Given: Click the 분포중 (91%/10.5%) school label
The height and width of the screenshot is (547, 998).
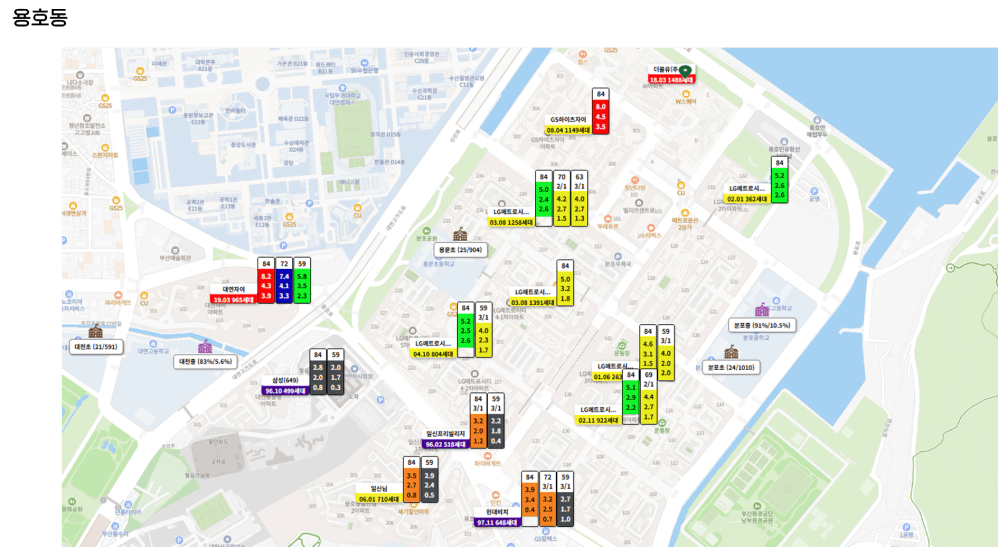Looking at the screenshot, I should click(x=762, y=325).
